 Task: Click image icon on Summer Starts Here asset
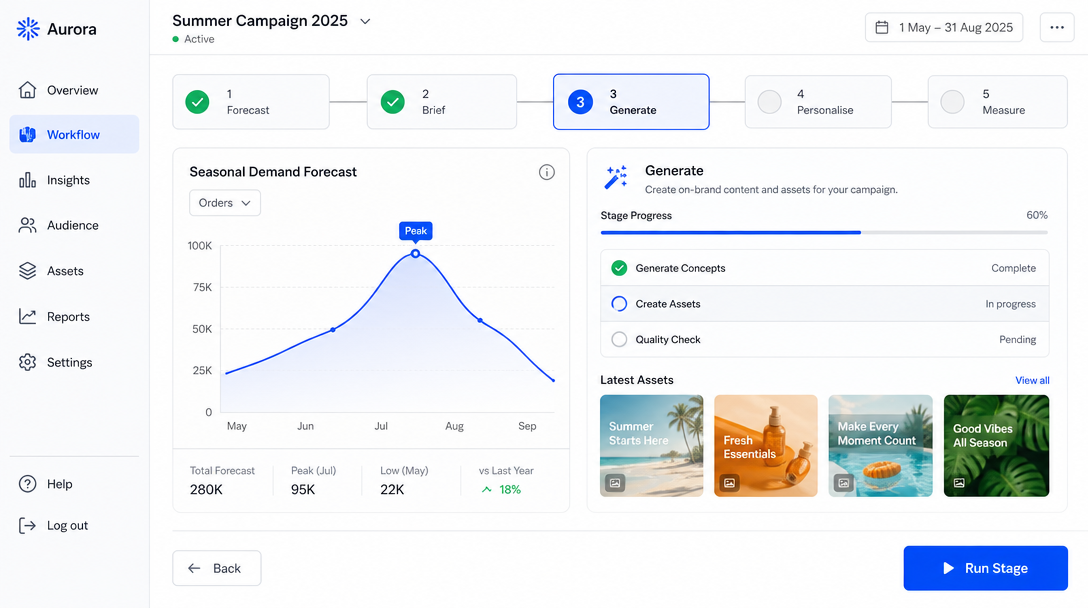(615, 482)
